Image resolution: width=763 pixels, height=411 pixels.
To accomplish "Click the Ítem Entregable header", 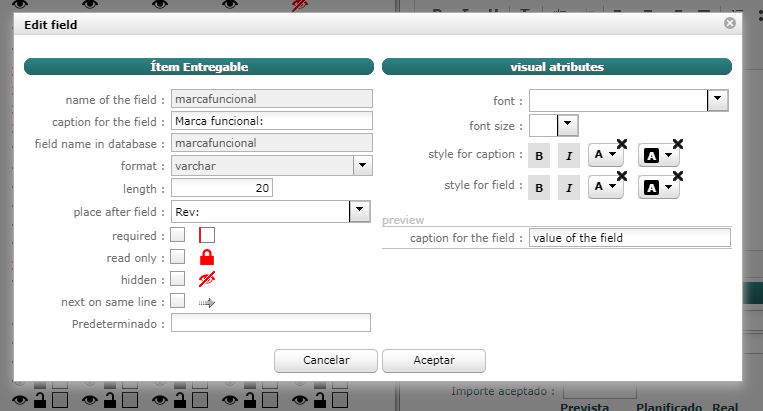I will (199, 67).
